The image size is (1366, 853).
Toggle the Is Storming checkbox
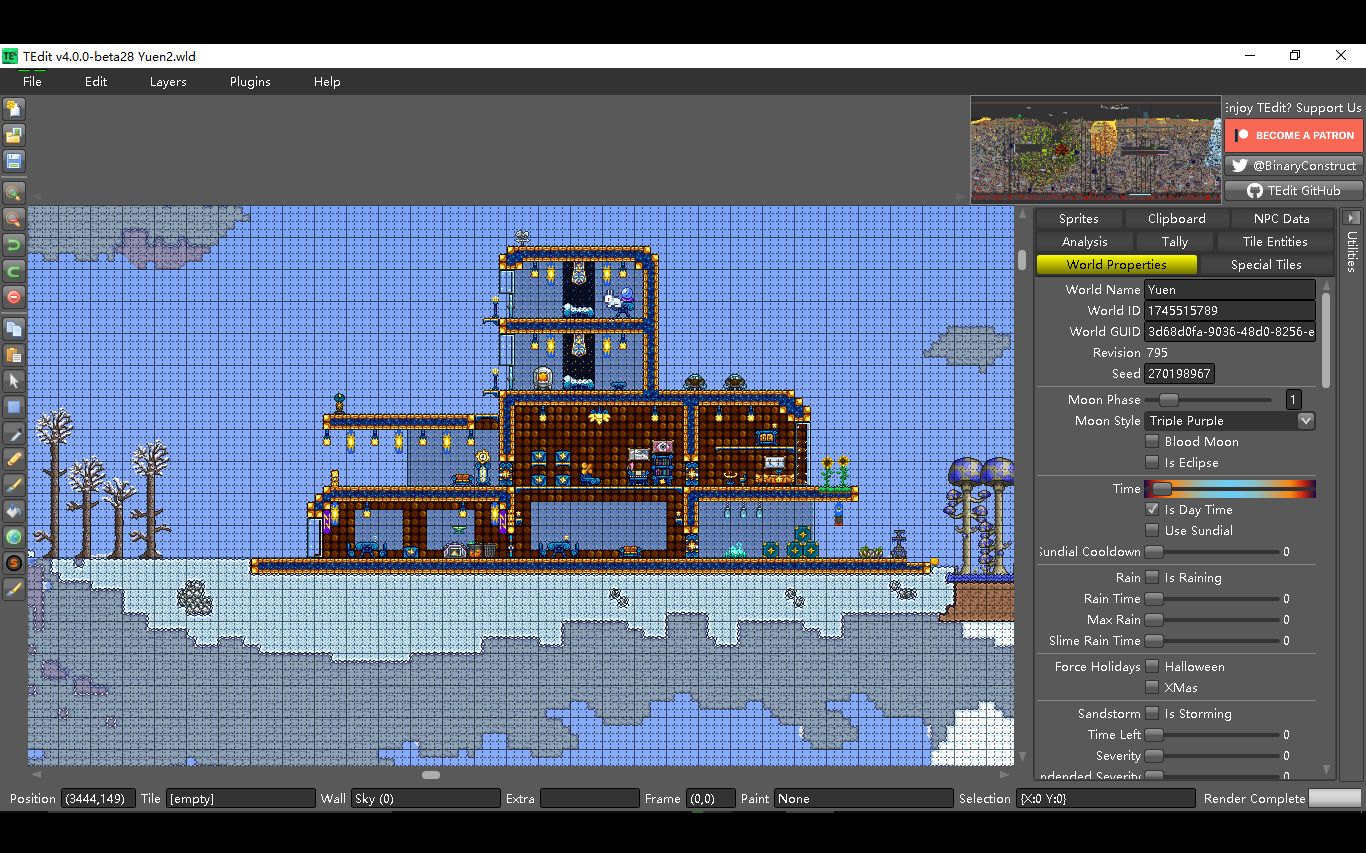(1152, 713)
